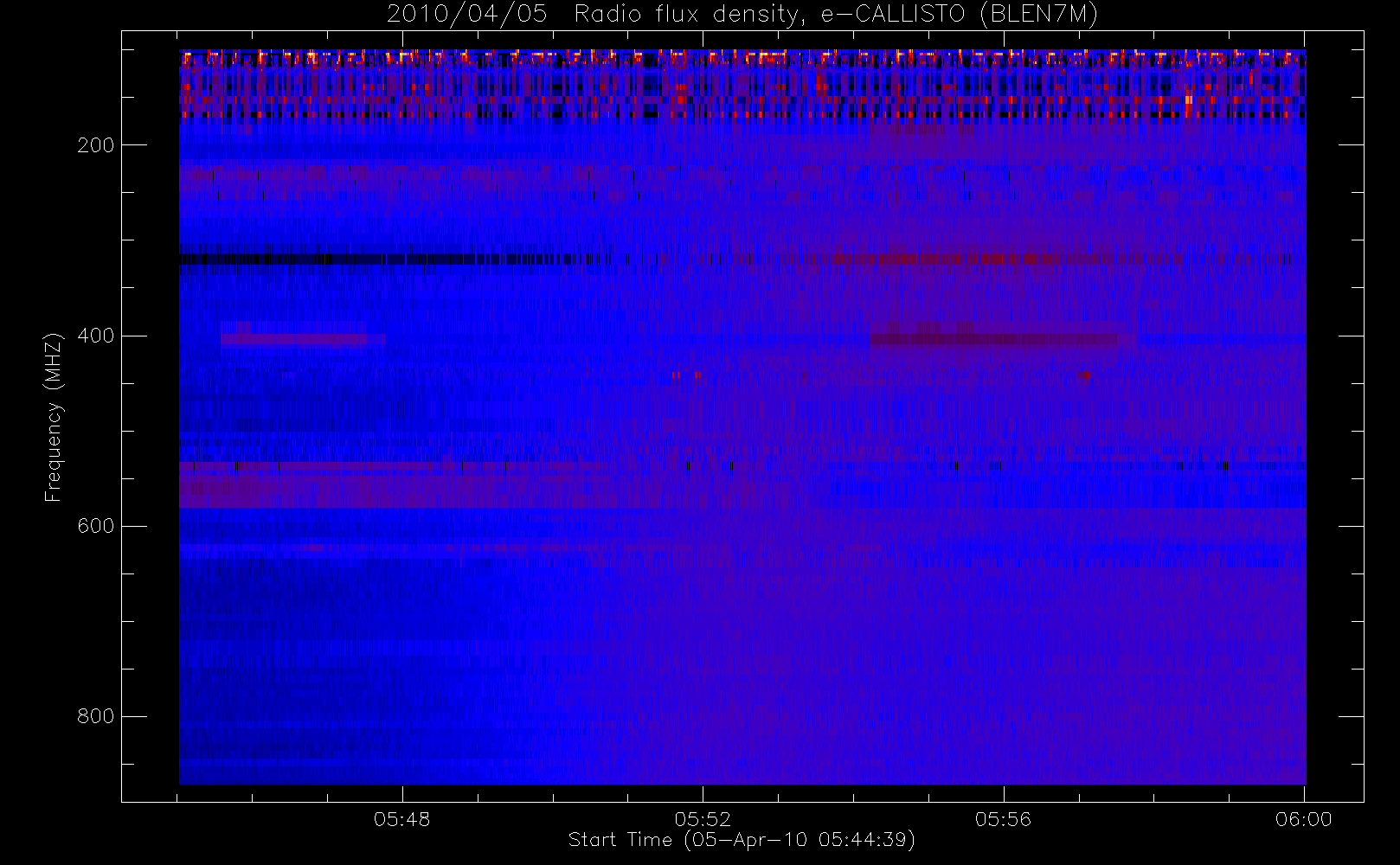Click the 400 frequency tick label
1400x865 pixels.
[x=96, y=336]
